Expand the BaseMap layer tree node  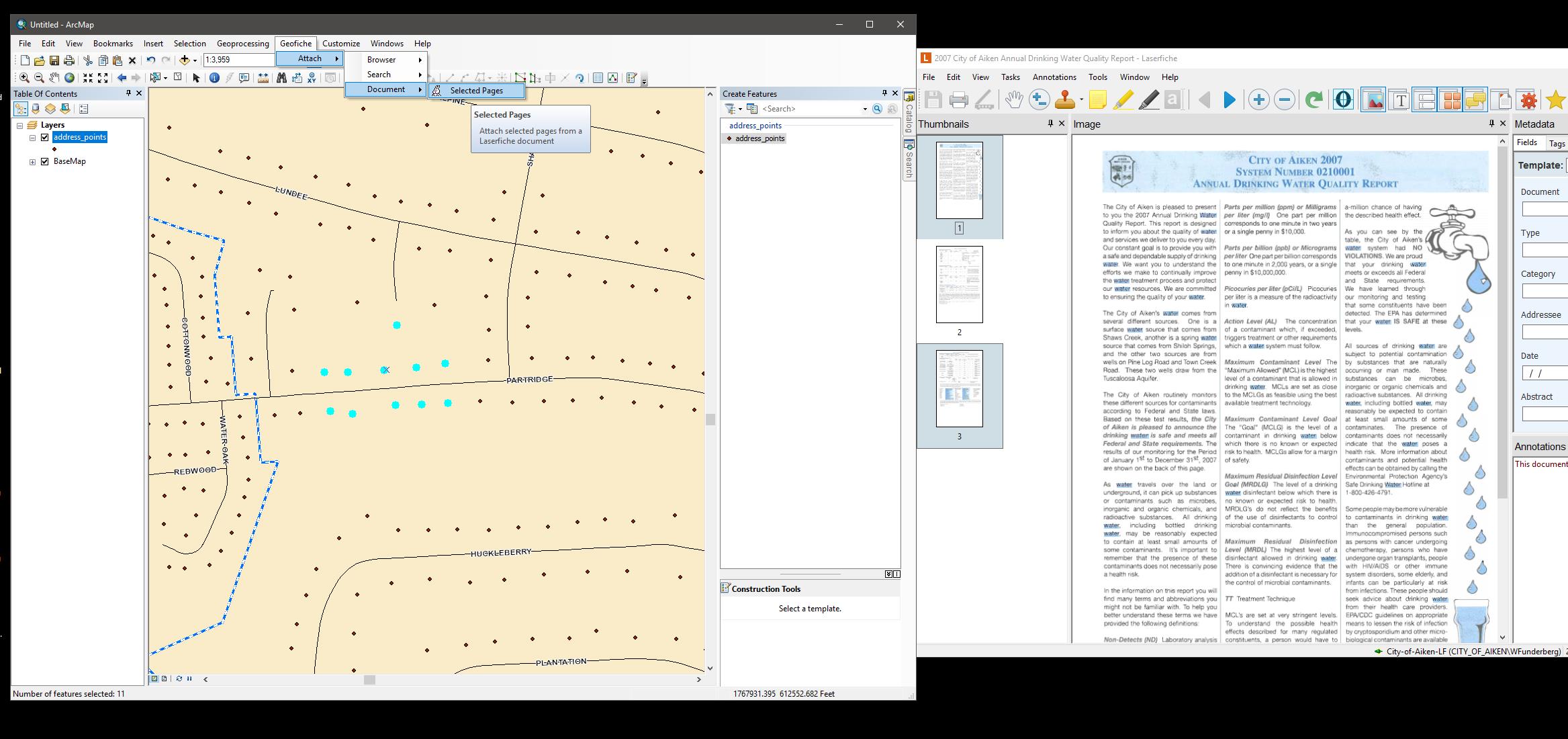pos(32,161)
